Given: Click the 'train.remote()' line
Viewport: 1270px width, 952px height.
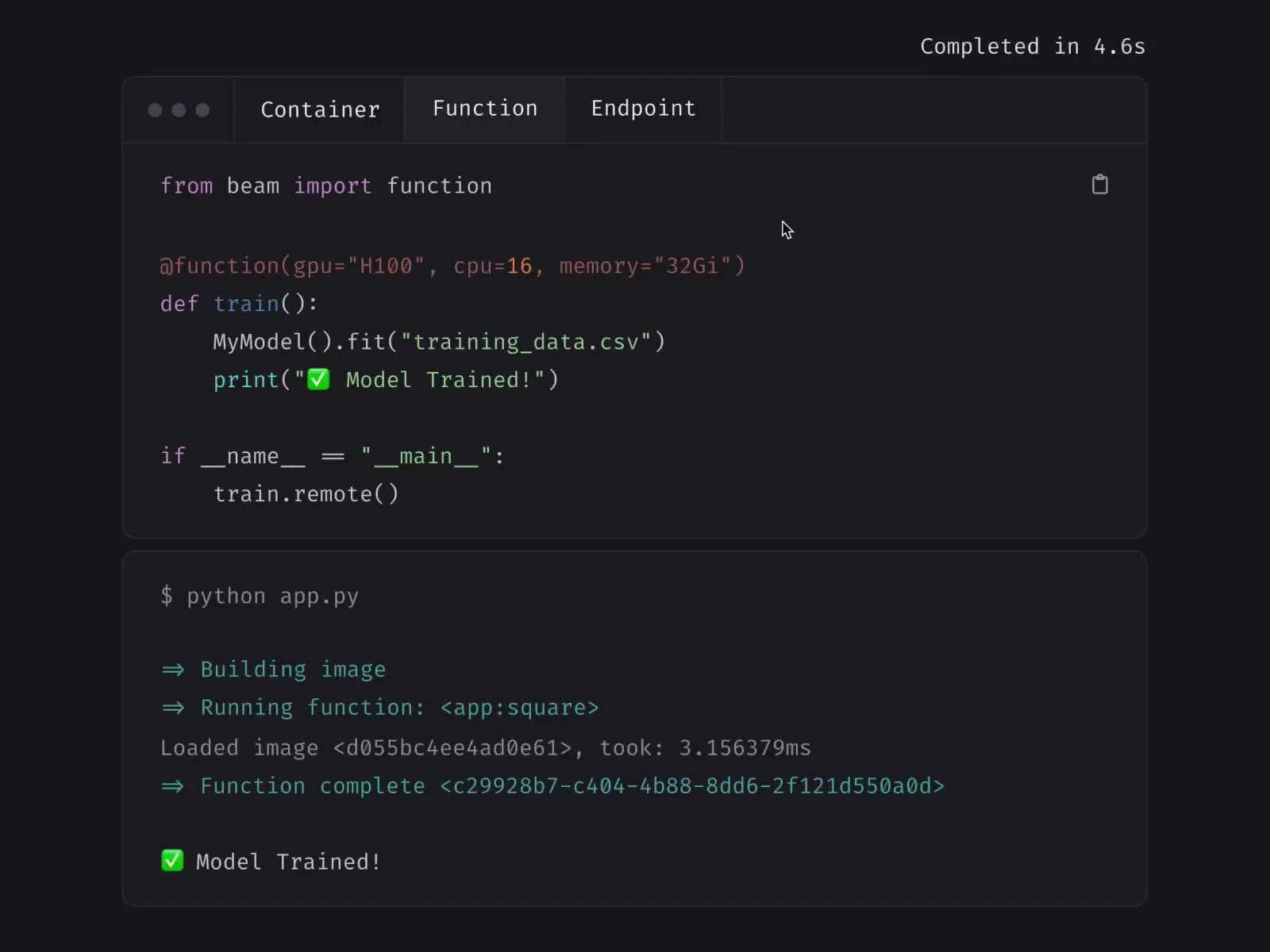Looking at the screenshot, I should 306,494.
